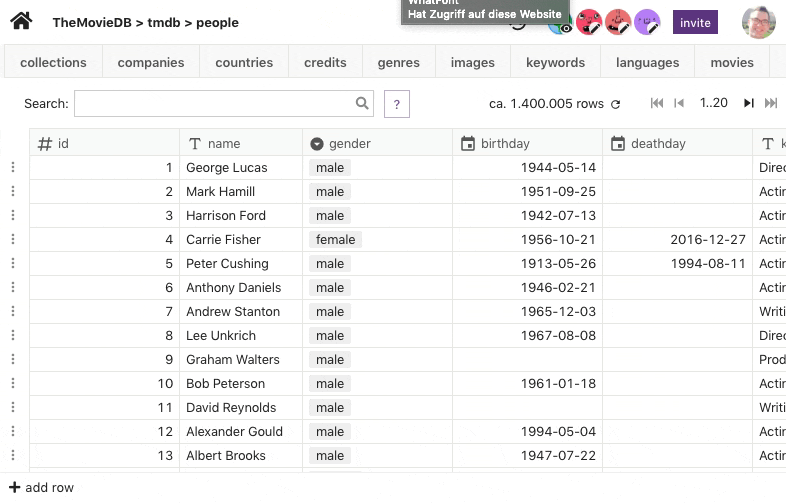Viewport: 786px width, 503px height.
Task: Open row menu for Bob Peterson
Action: [13, 383]
